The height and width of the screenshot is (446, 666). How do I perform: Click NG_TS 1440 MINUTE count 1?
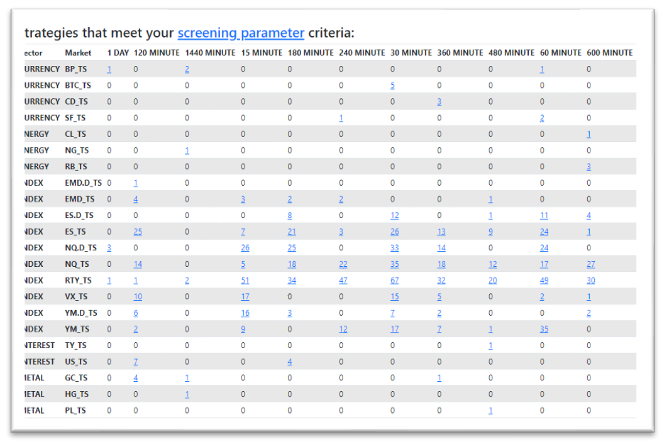click(187, 150)
